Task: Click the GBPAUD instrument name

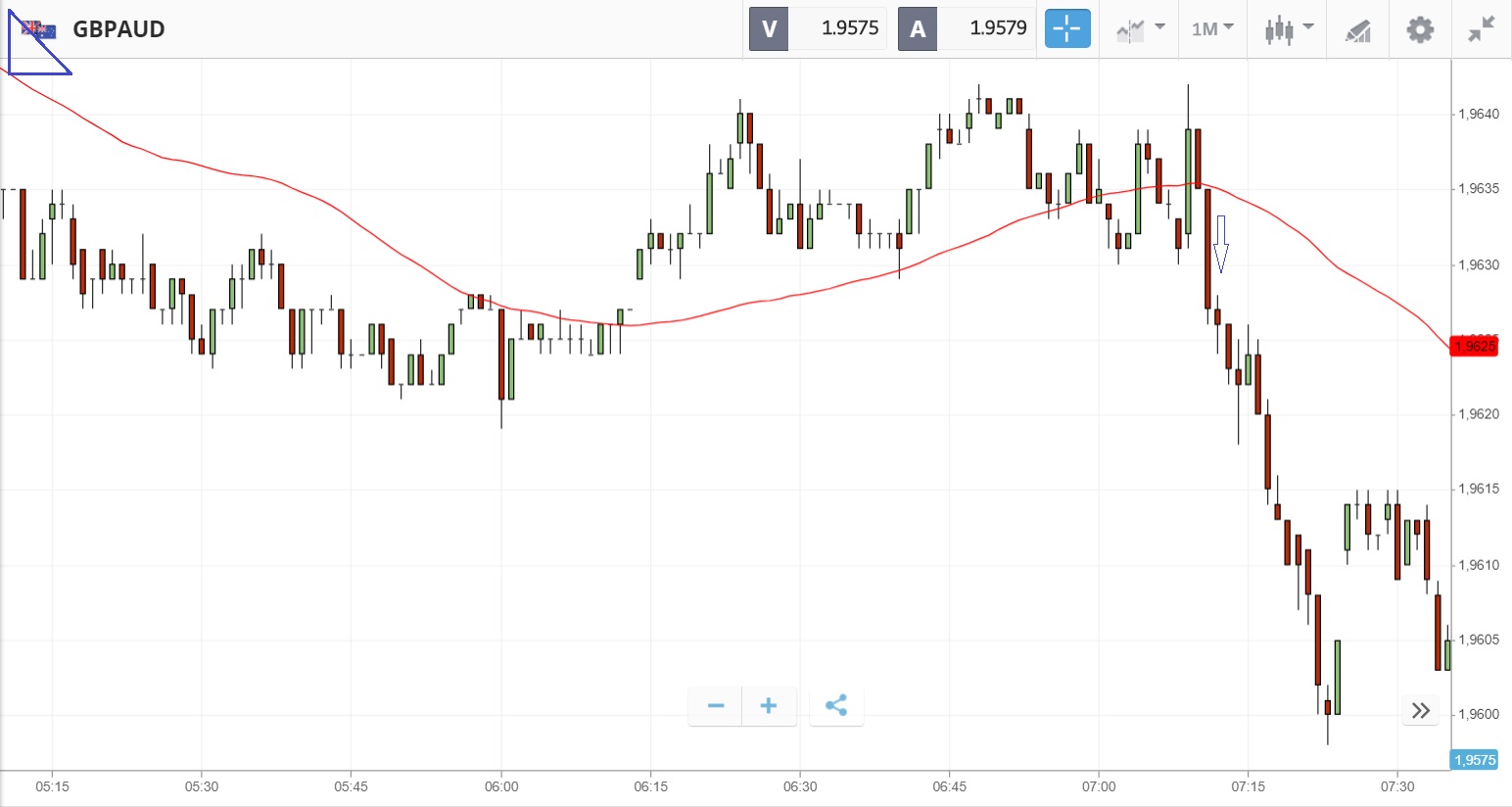Action: [x=118, y=29]
